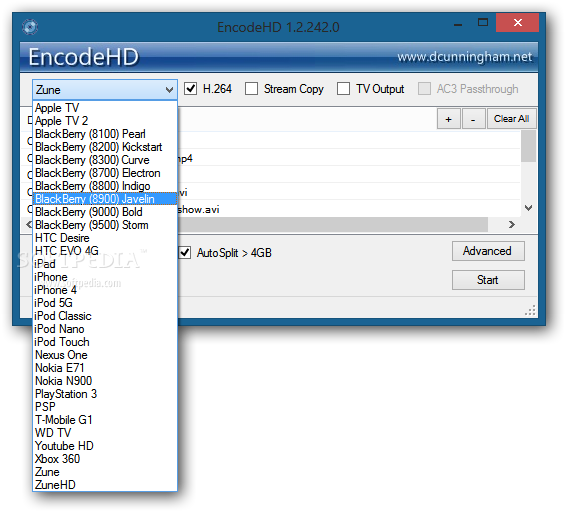566x512 pixels.
Task: Choose Xbox 360 output preset
Action: (x=105, y=459)
